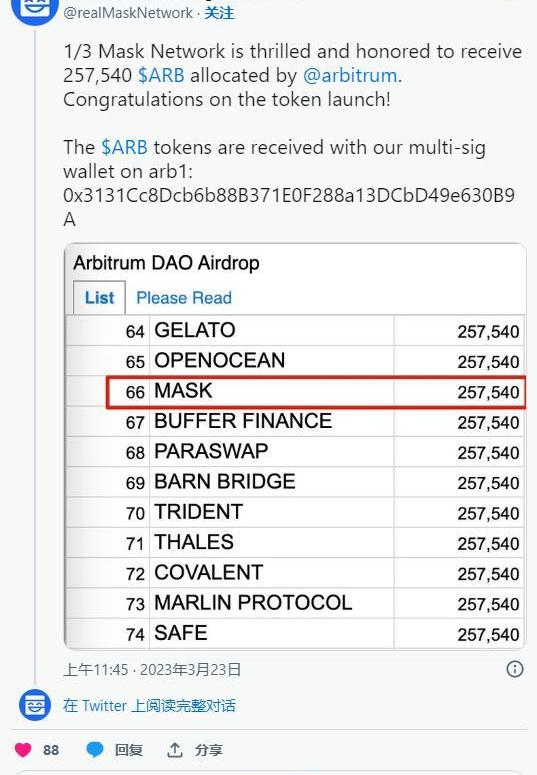Click the GELATO row in table

[295, 331]
